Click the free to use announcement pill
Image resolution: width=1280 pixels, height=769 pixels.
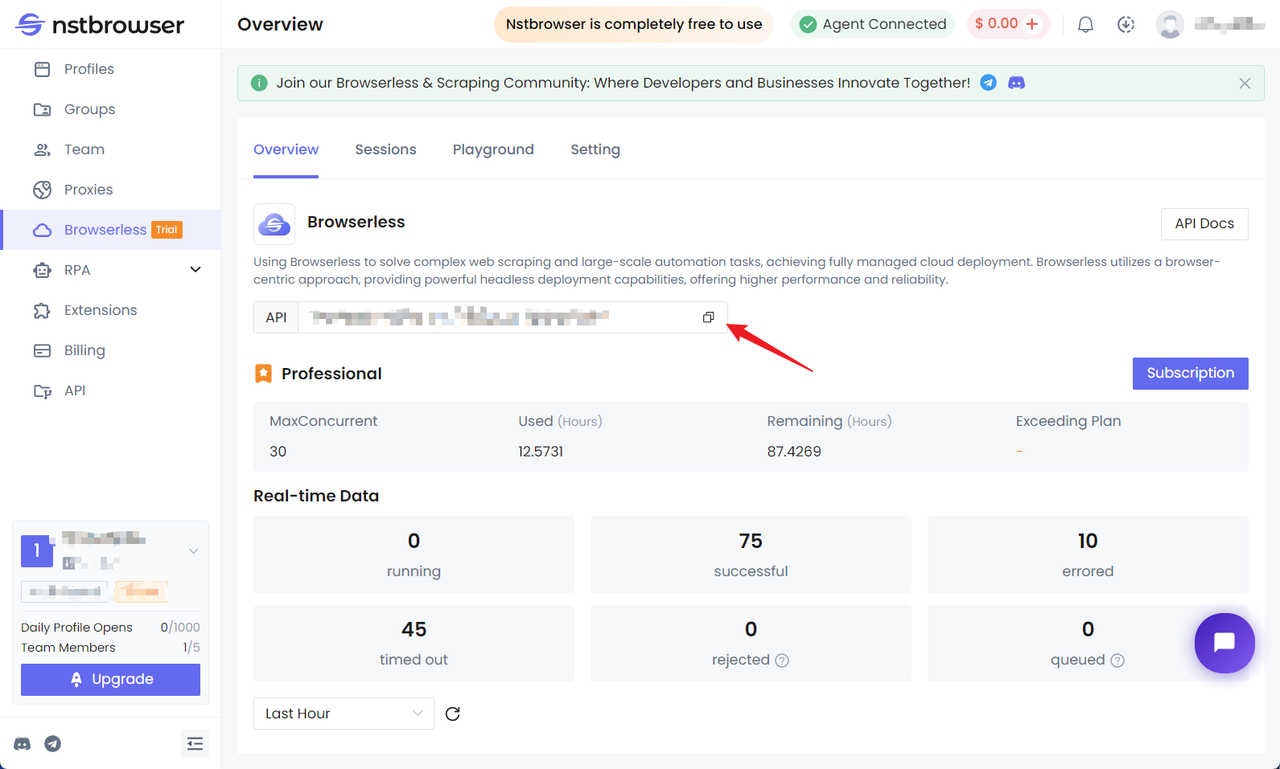[634, 24]
